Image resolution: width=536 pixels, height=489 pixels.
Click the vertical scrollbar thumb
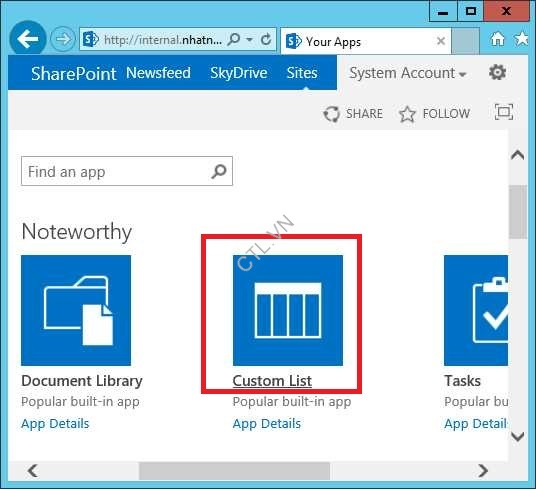tap(518, 212)
